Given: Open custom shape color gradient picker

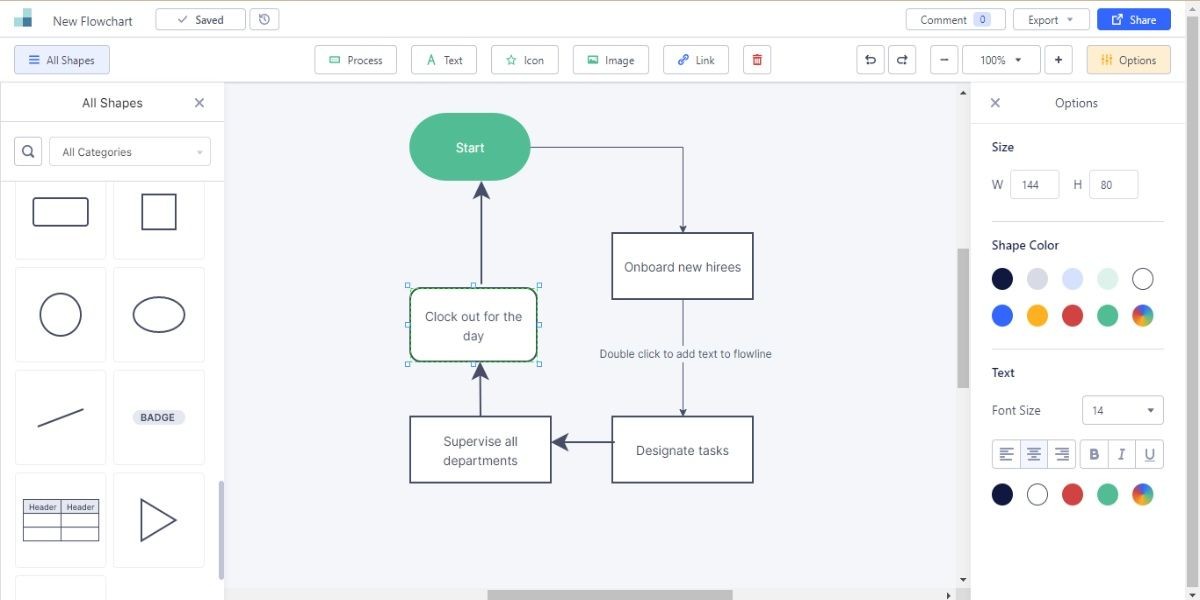Looking at the screenshot, I should coord(1143,316).
